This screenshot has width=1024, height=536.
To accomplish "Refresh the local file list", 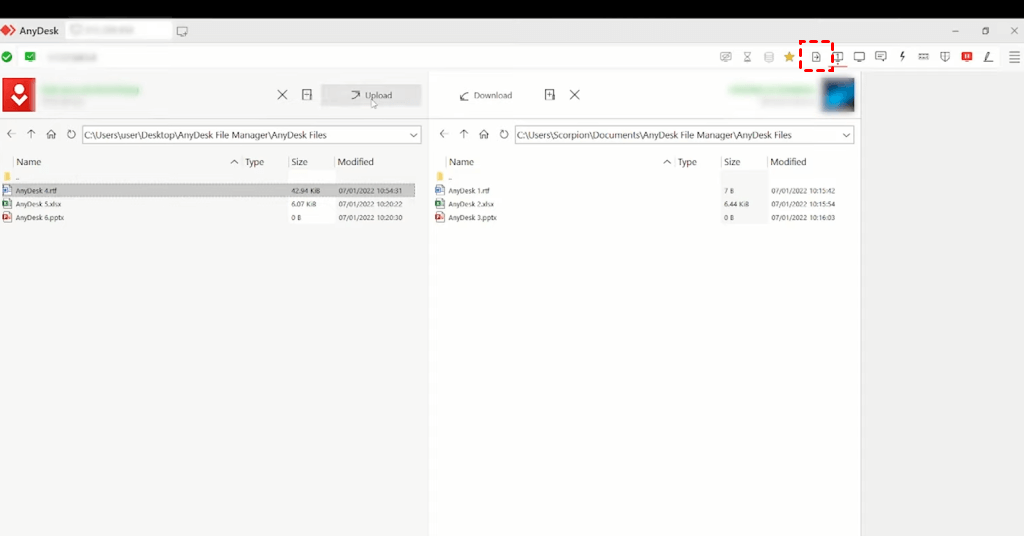I will point(71,134).
